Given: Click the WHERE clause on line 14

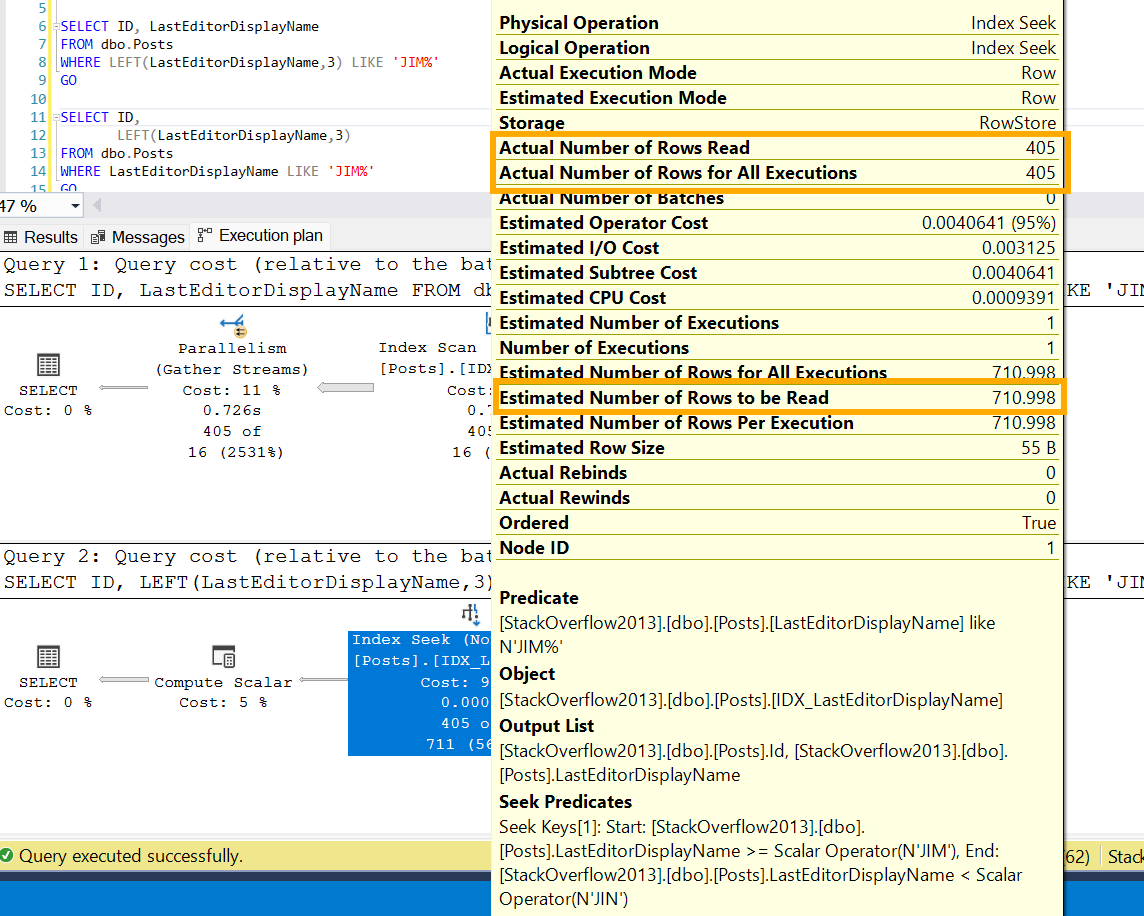Looking at the screenshot, I should tap(217, 172).
